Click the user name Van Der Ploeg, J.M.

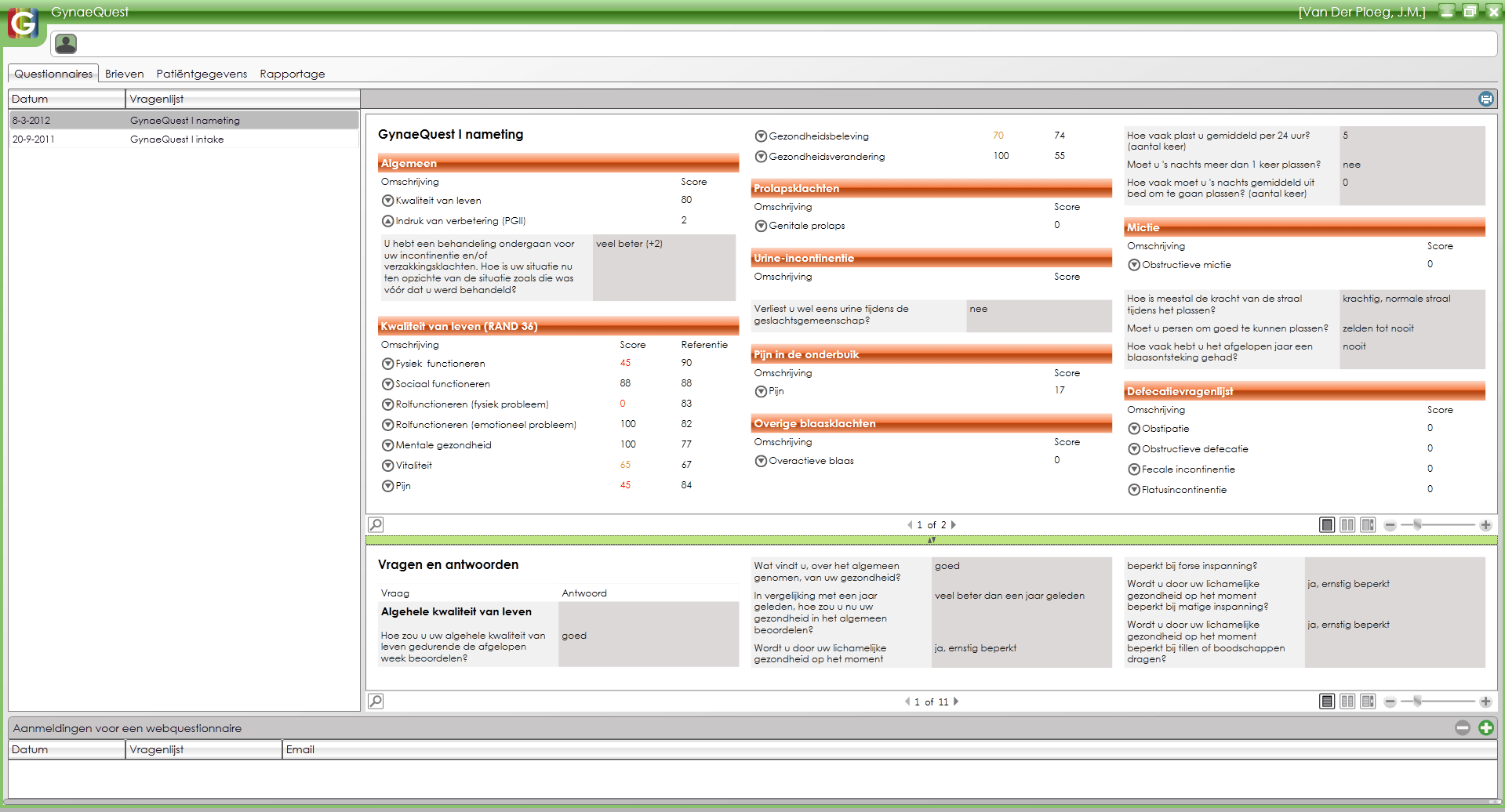[1361, 12]
